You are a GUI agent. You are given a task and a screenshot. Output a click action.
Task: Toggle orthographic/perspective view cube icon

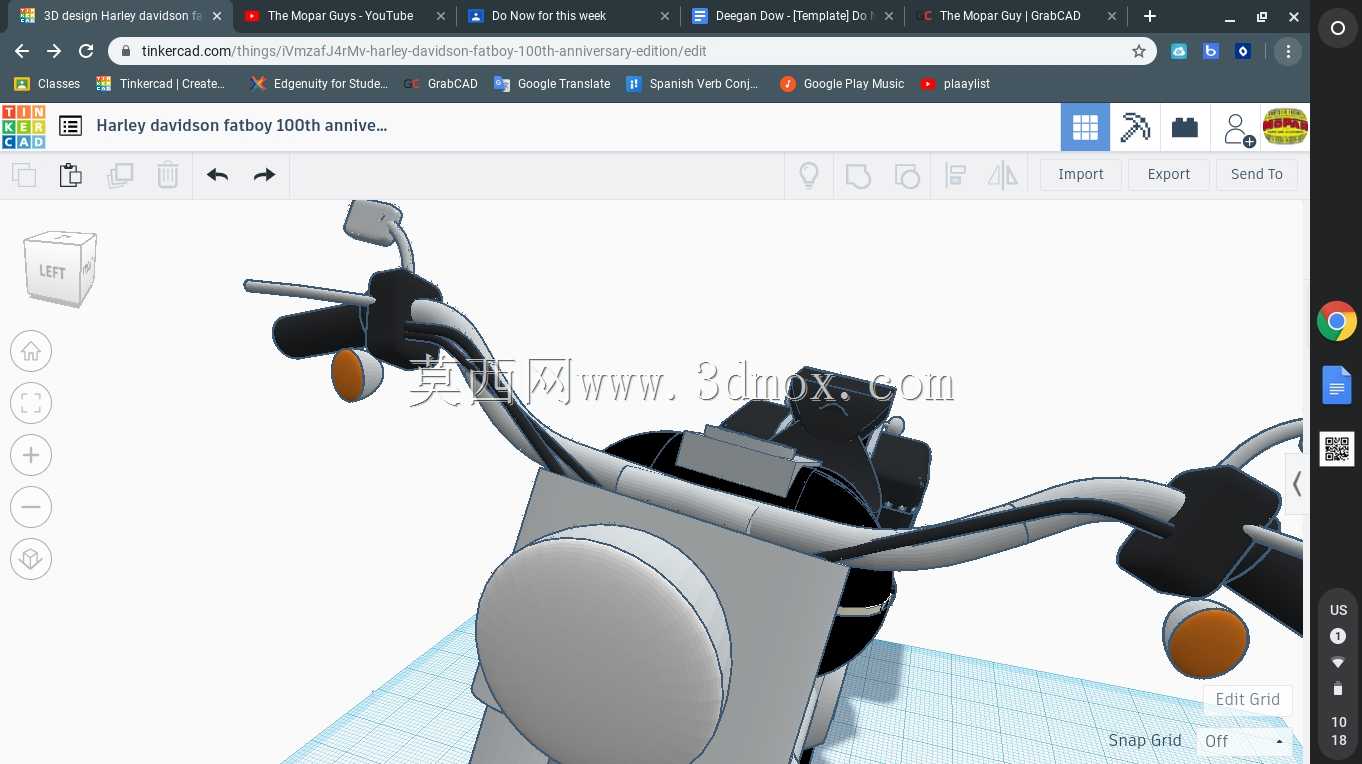[x=31, y=559]
